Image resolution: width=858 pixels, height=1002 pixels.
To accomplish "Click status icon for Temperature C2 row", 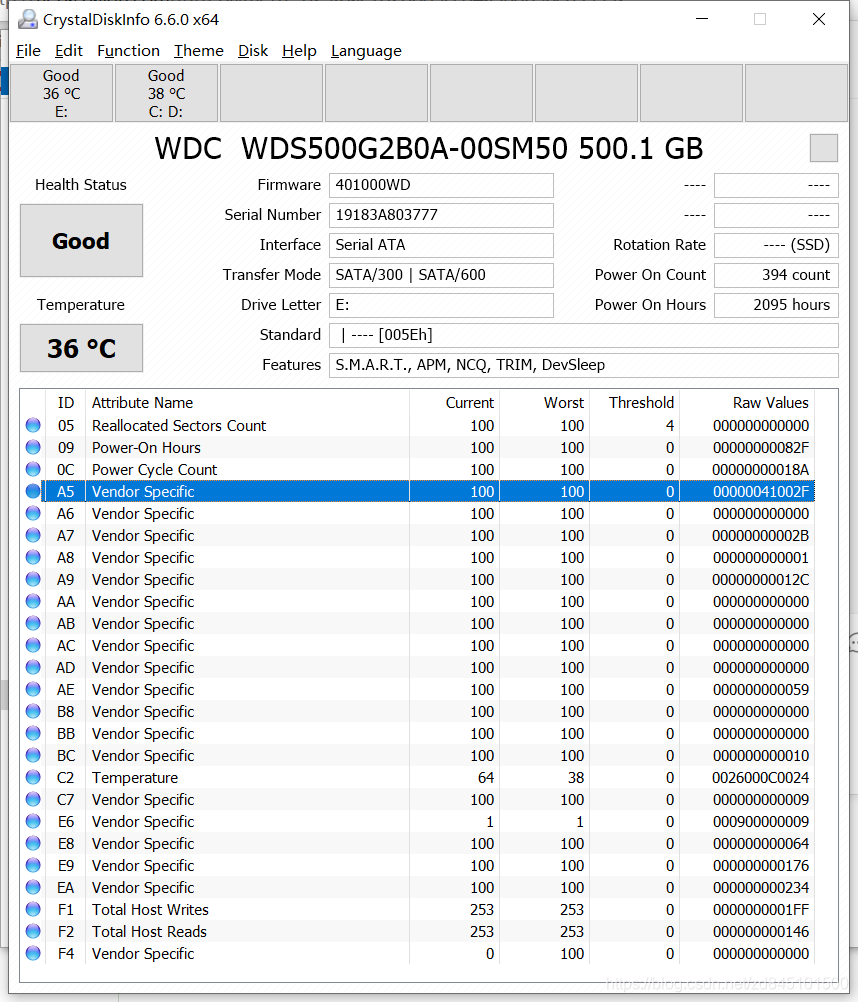I will (33, 777).
